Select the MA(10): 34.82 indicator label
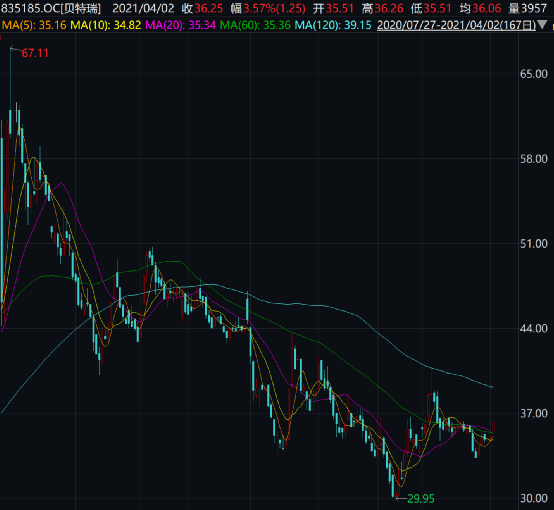554x510 pixels. pyautogui.click(x=106, y=25)
